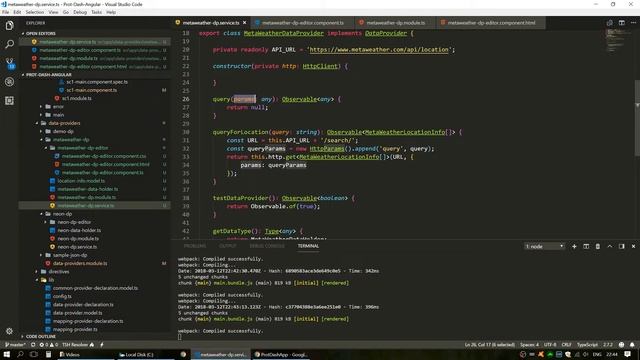Change file encoding UTF-8
The width and height of the screenshot is (640, 360).
(x=550, y=345)
